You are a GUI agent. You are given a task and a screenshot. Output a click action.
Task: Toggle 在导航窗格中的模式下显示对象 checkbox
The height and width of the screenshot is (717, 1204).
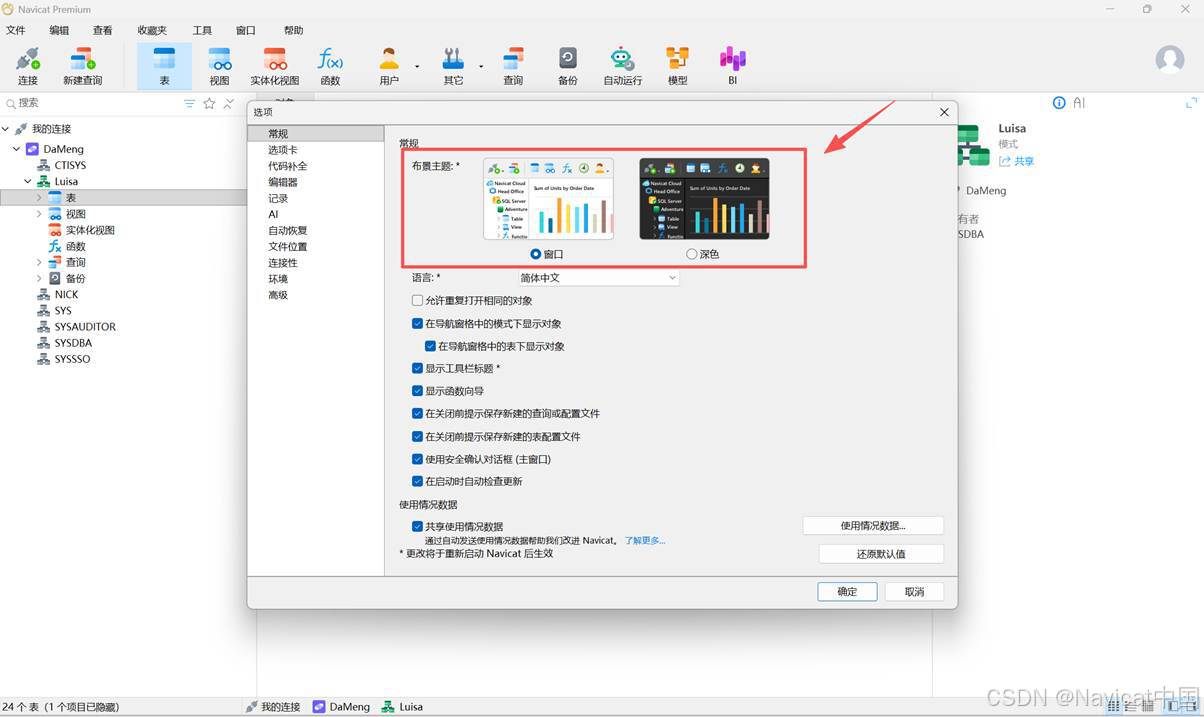point(418,323)
